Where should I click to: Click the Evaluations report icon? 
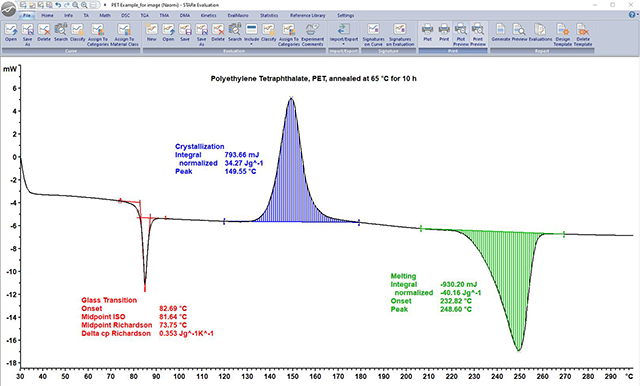[x=540, y=33]
